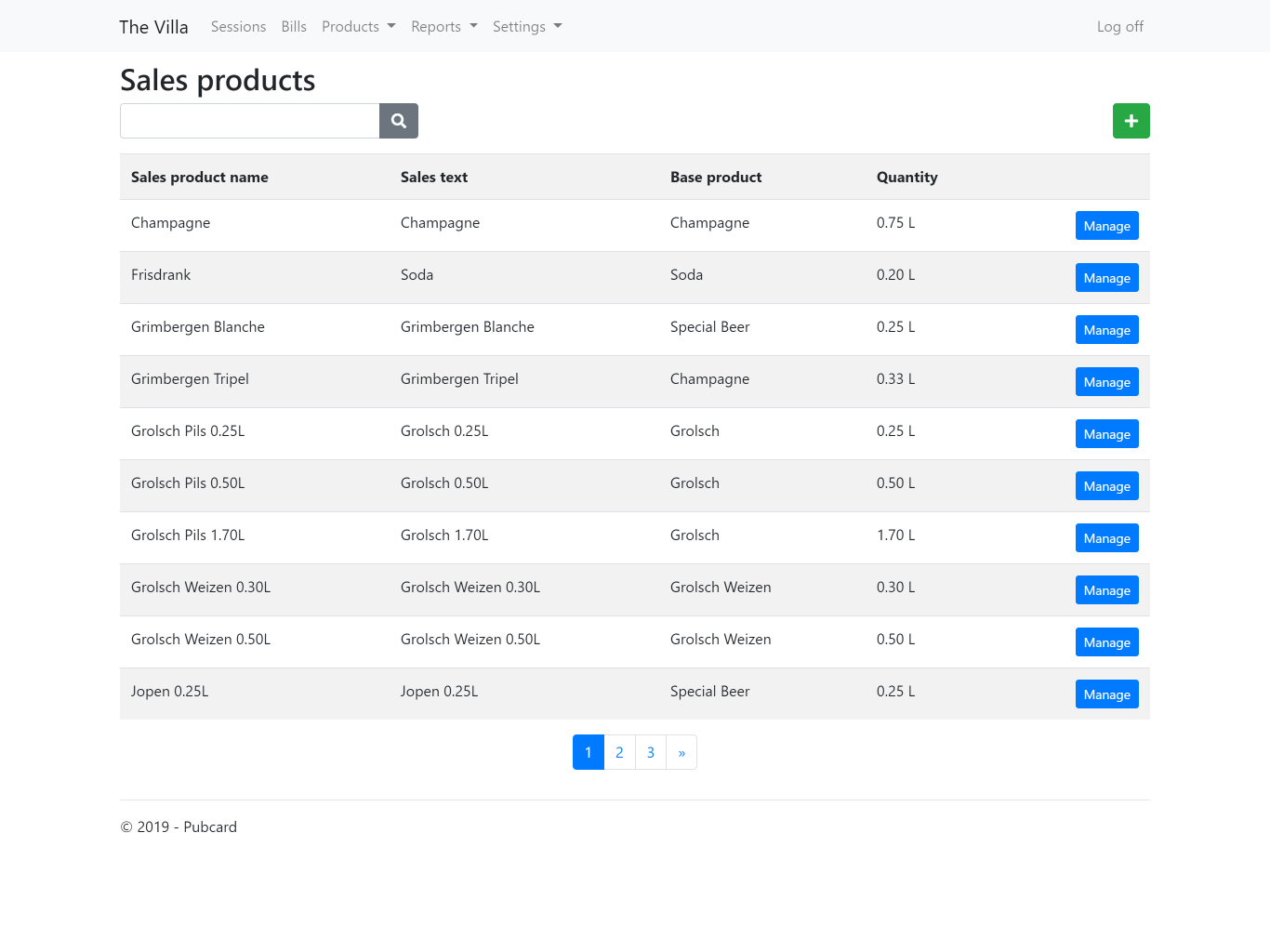The image size is (1270, 952).
Task: Open the Reports dropdown menu
Action: (x=443, y=26)
